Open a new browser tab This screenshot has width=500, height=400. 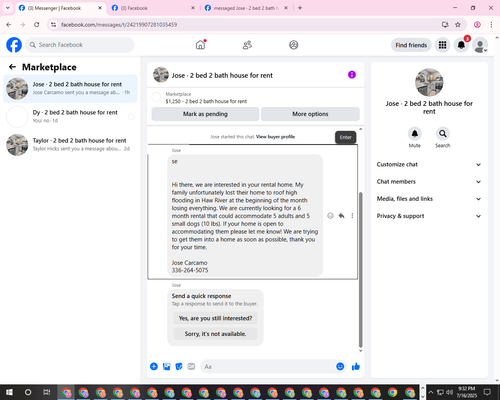pos(300,8)
